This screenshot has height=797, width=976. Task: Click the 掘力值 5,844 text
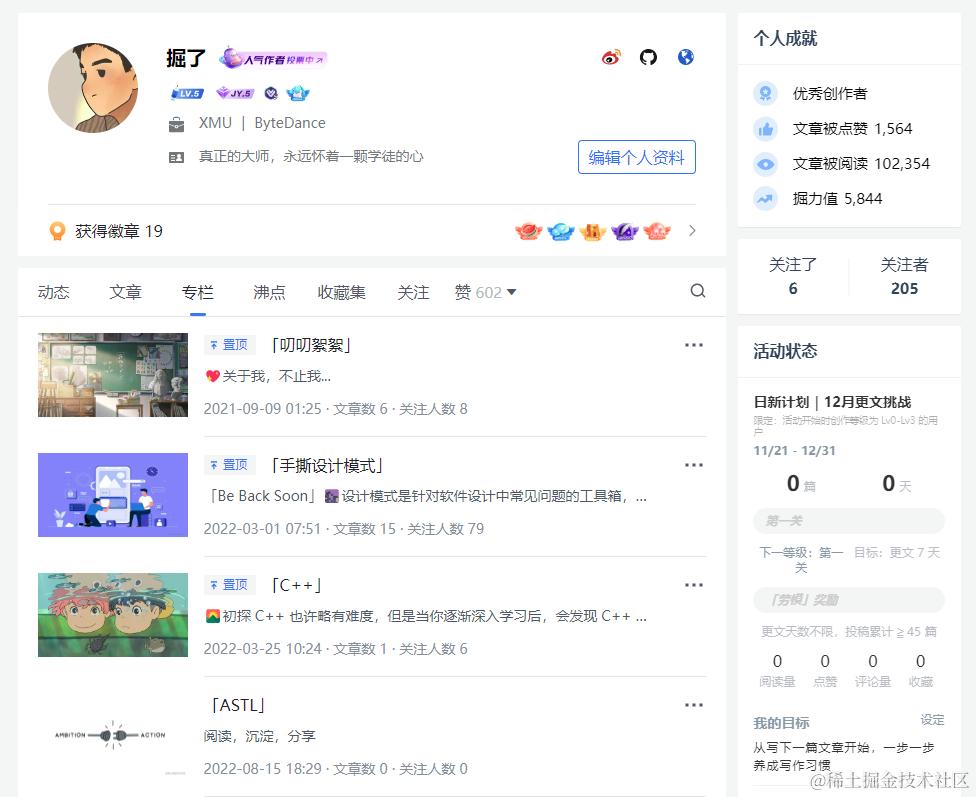tap(837, 199)
